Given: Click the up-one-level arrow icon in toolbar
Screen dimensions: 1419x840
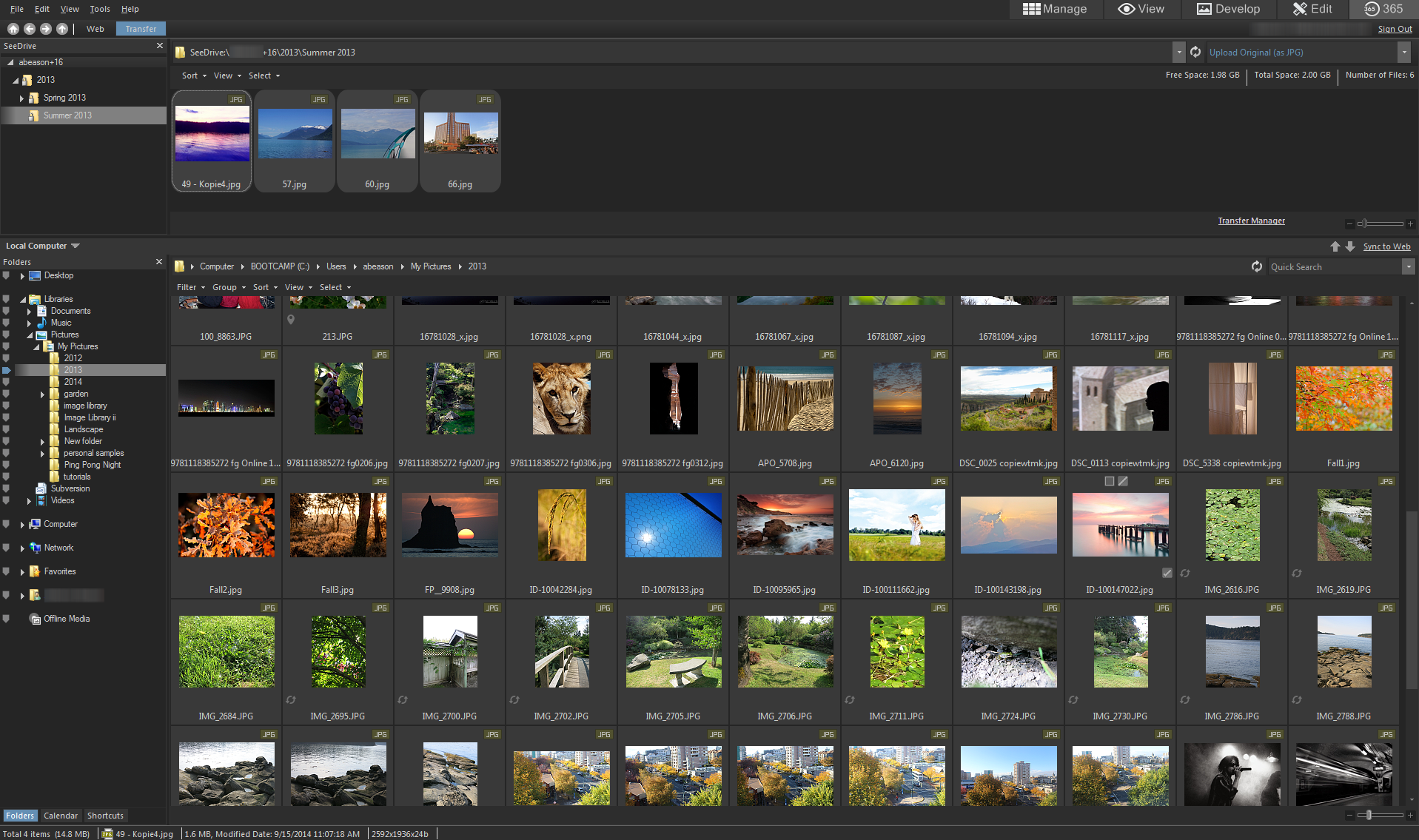Looking at the screenshot, I should pos(62,29).
